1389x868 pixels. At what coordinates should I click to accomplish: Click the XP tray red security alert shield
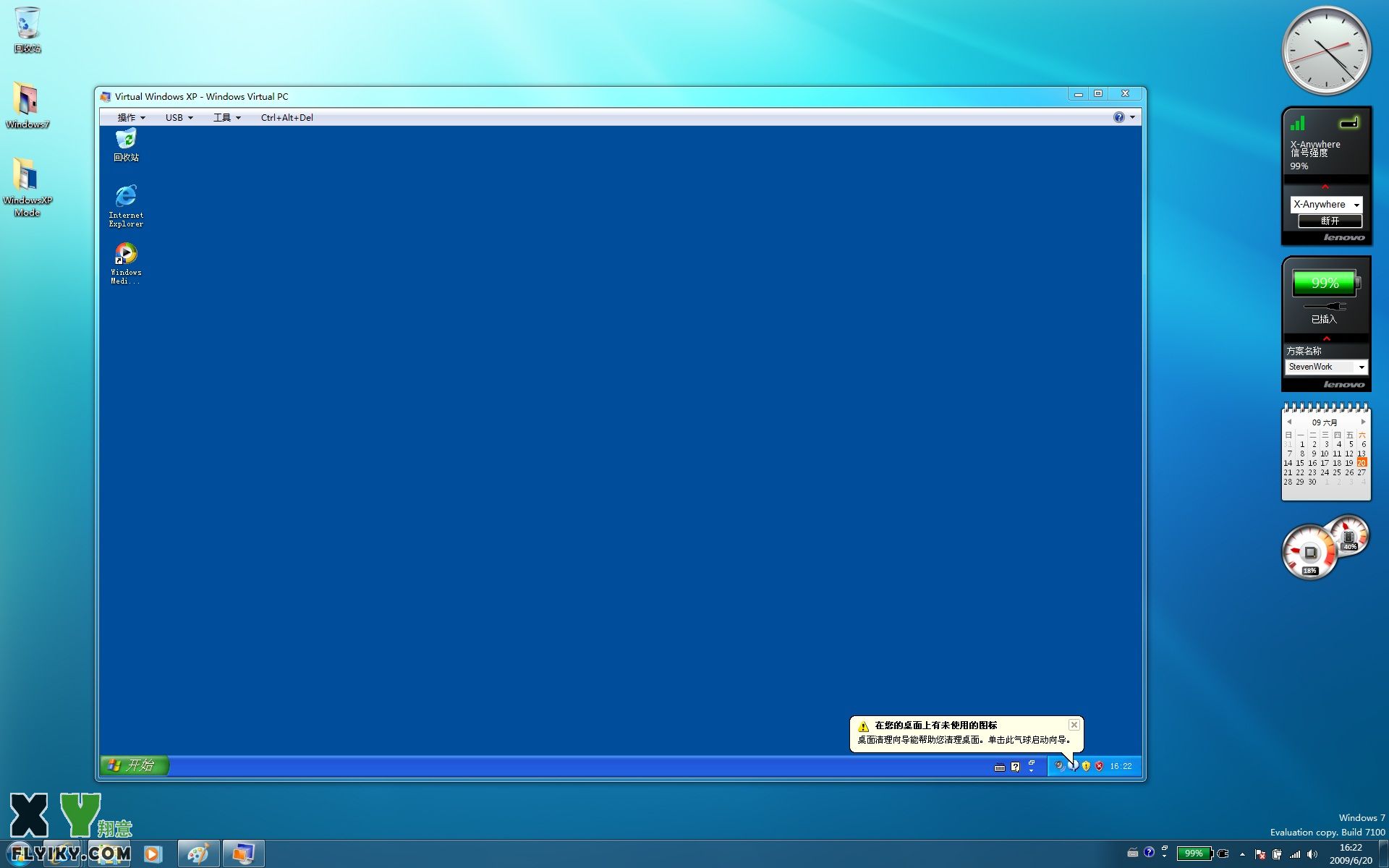point(1099,766)
